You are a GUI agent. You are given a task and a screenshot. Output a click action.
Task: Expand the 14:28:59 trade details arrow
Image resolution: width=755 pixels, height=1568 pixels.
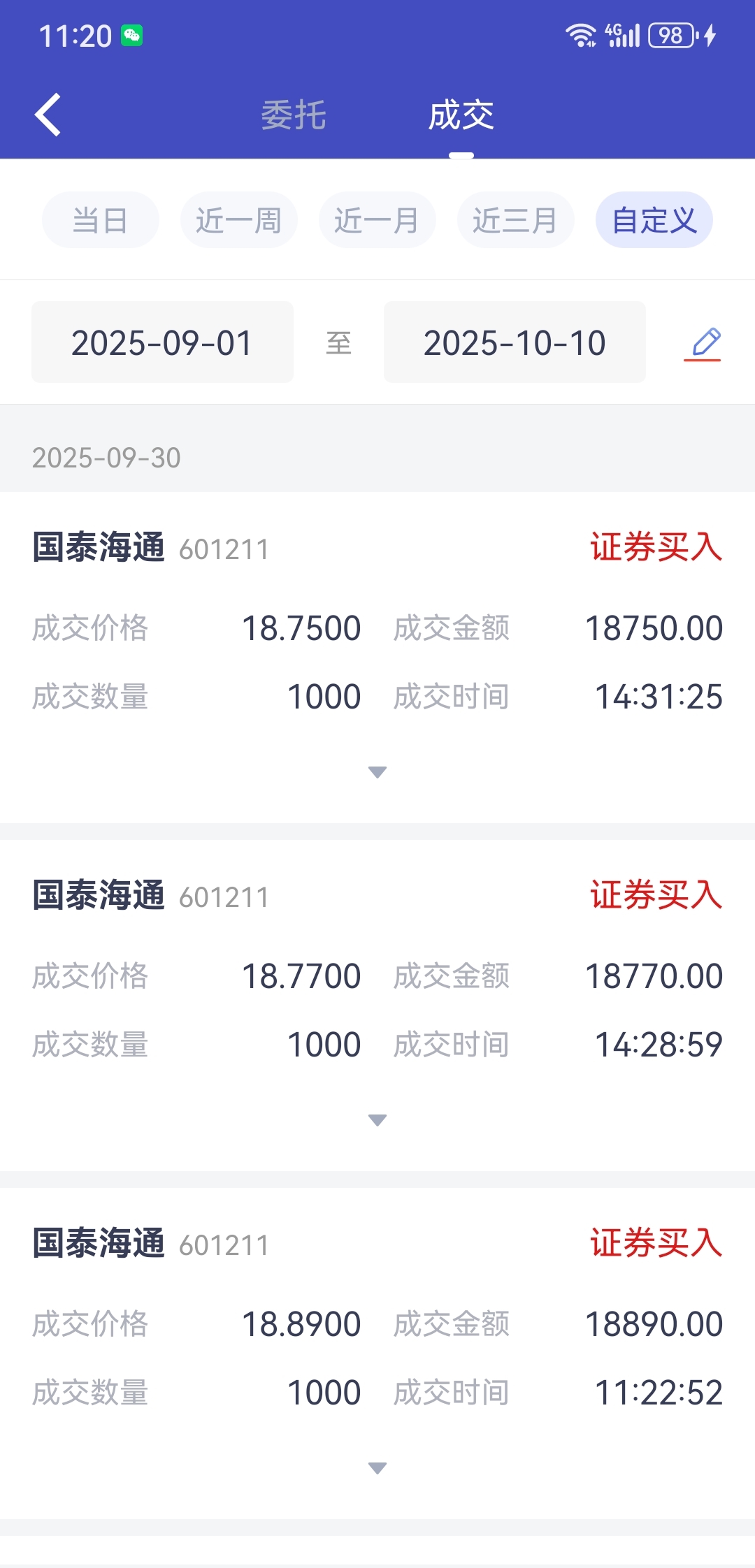(x=377, y=1120)
